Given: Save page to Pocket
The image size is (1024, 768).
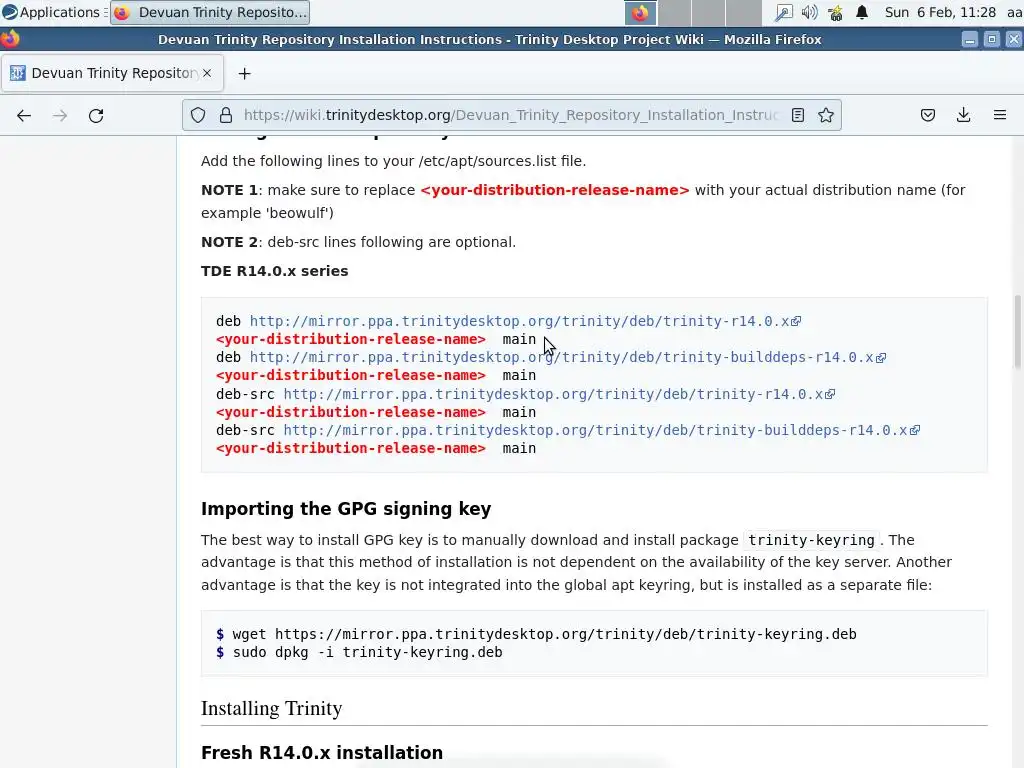Looking at the screenshot, I should [928, 116].
